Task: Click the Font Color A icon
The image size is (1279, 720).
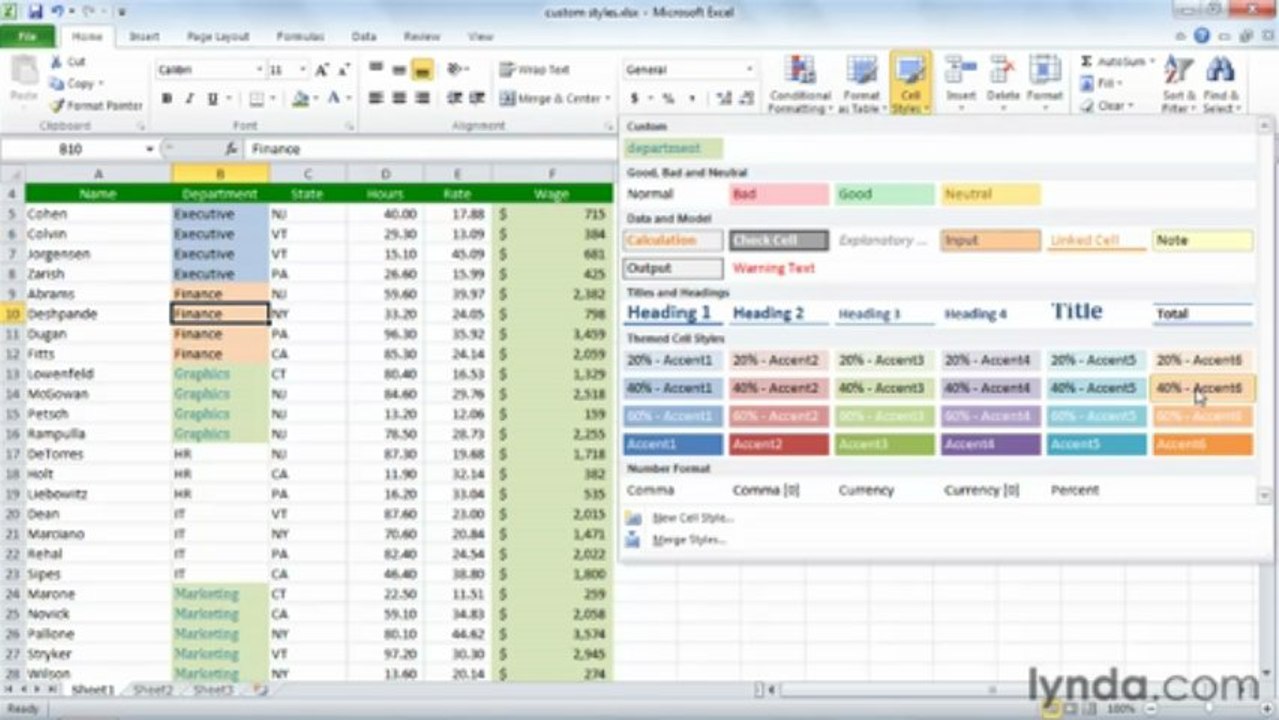Action: tap(333, 99)
